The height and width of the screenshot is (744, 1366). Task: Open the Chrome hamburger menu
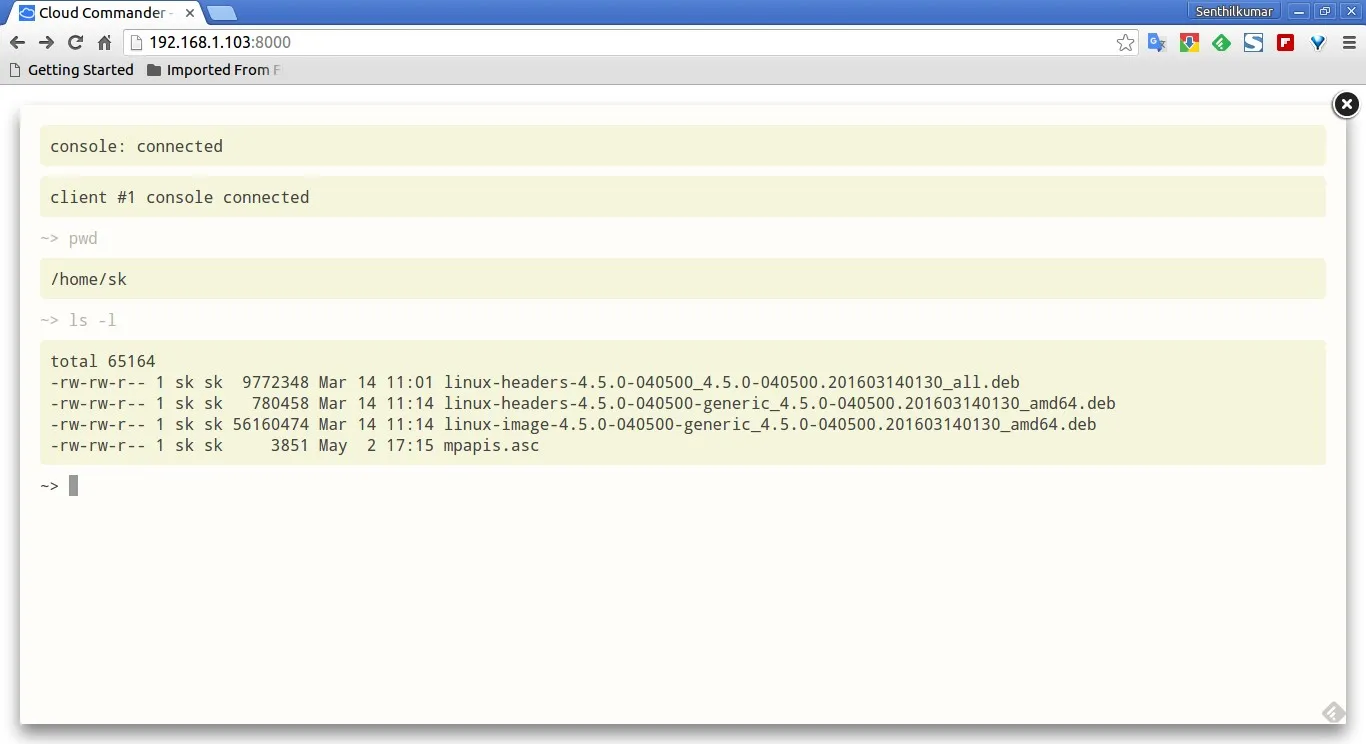pos(1349,43)
